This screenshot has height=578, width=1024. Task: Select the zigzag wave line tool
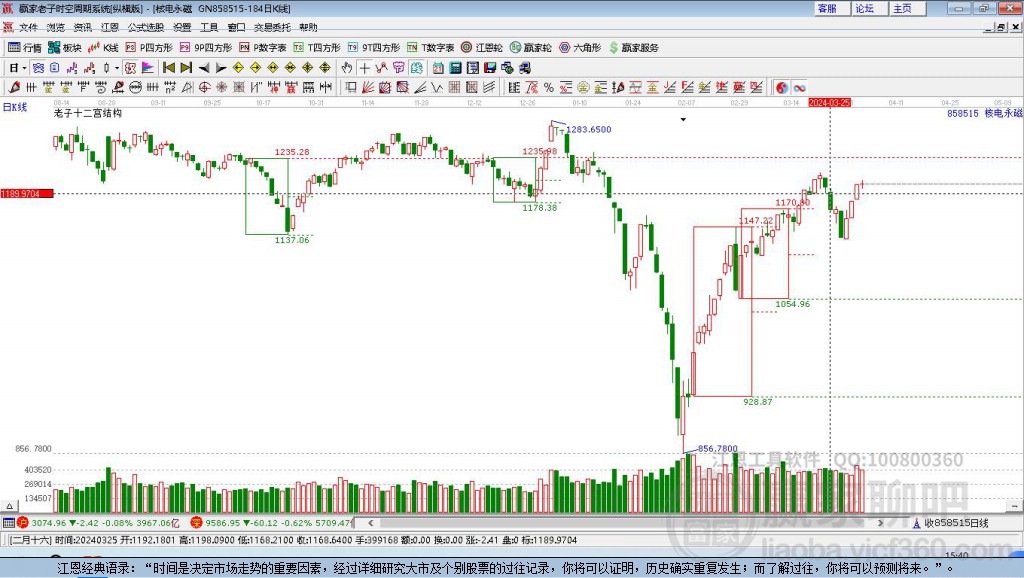436,88
